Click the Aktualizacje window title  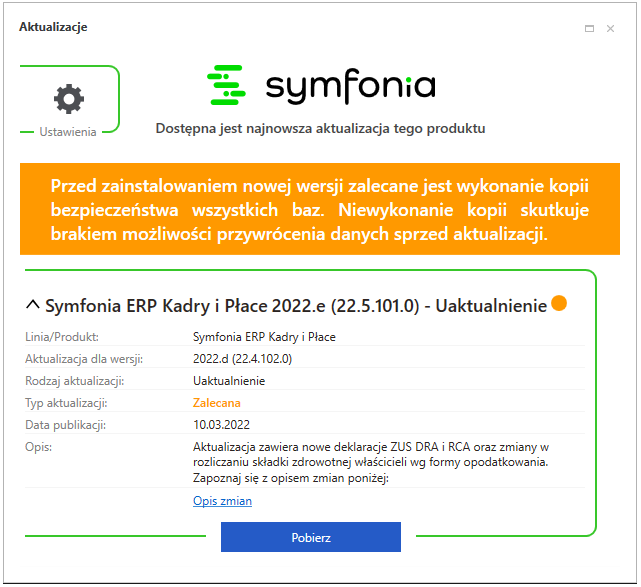pyautogui.click(x=53, y=27)
